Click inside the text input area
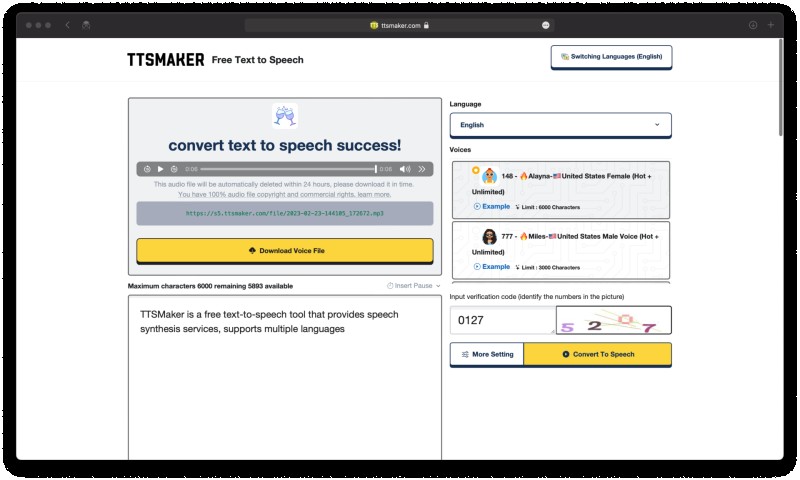 point(285,377)
